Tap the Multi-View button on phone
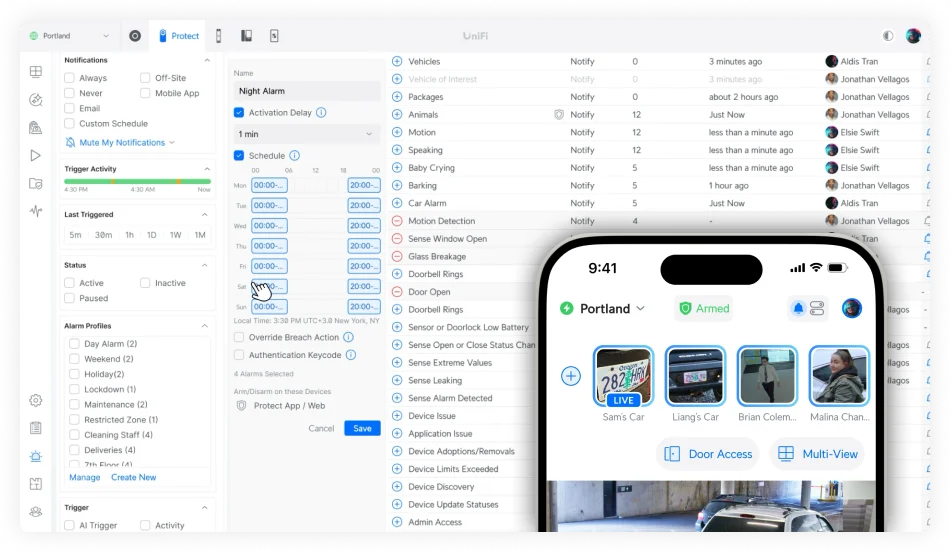The image size is (950, 552). pyautogui.click(x=818, y=454)
